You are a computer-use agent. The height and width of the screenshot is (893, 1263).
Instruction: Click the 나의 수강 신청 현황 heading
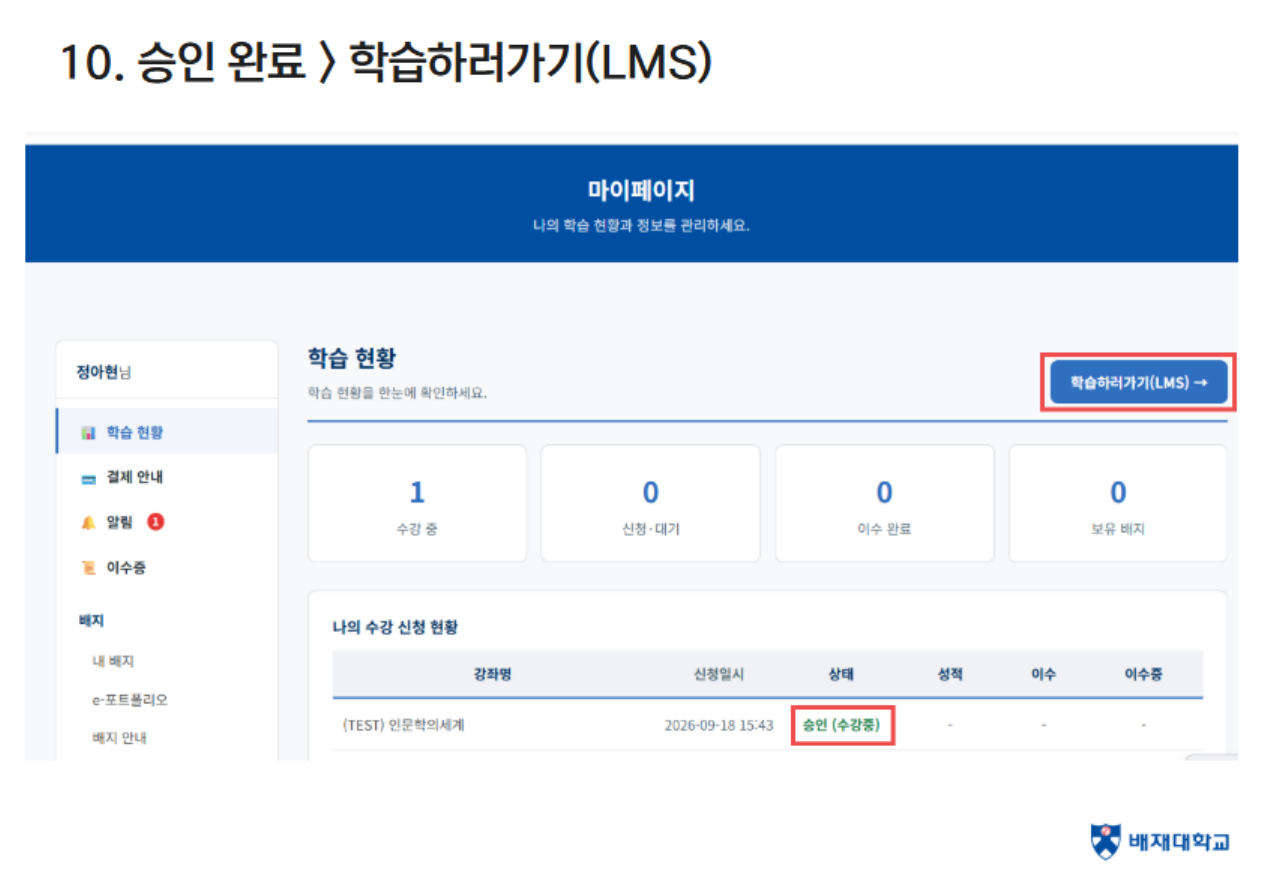395,628
